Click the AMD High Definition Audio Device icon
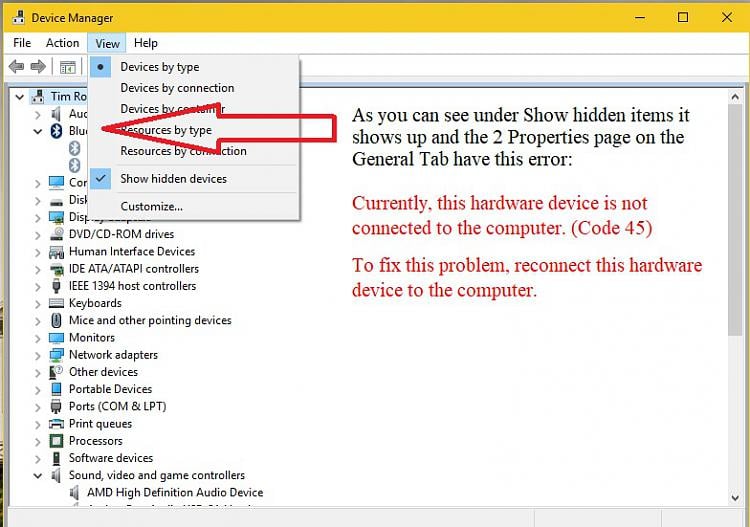The width and height of the screenshot is (750, 527). coord(75,493)
